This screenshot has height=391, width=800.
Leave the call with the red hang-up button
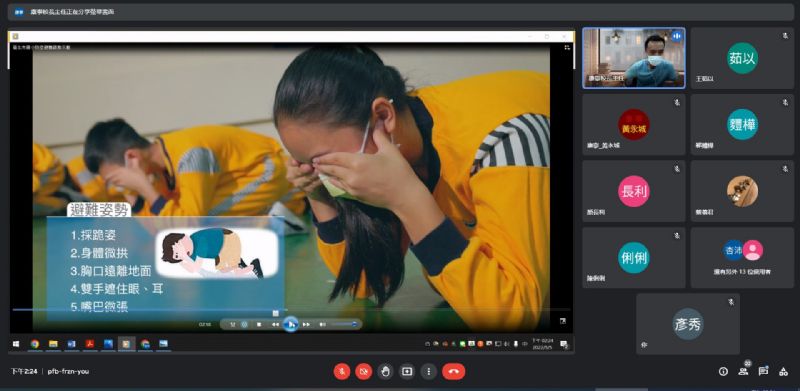454,372
